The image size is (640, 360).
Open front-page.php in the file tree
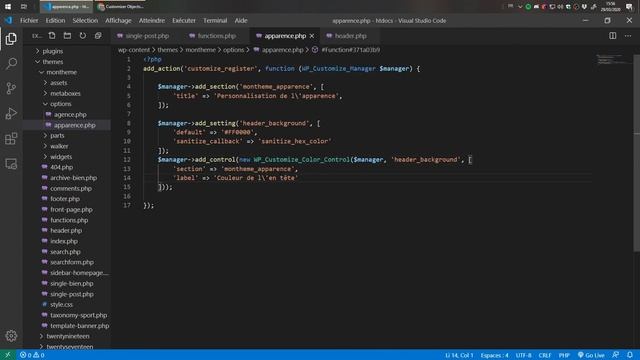click(x=71, y=210)
